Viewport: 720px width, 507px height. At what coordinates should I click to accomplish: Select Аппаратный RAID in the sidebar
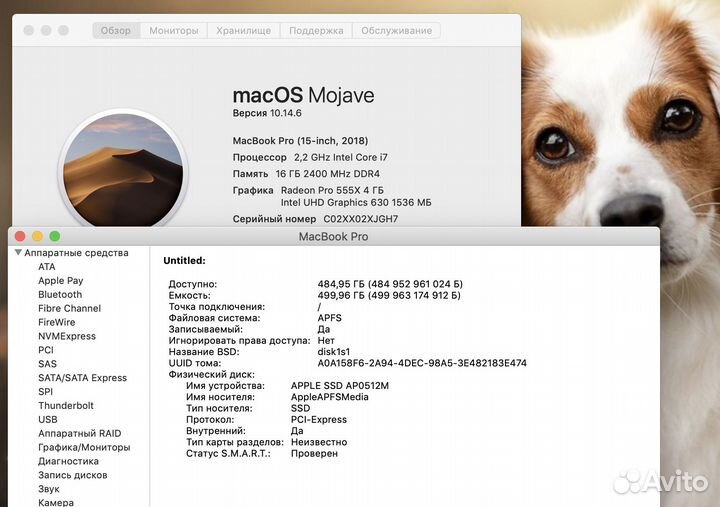coord(80,434)
